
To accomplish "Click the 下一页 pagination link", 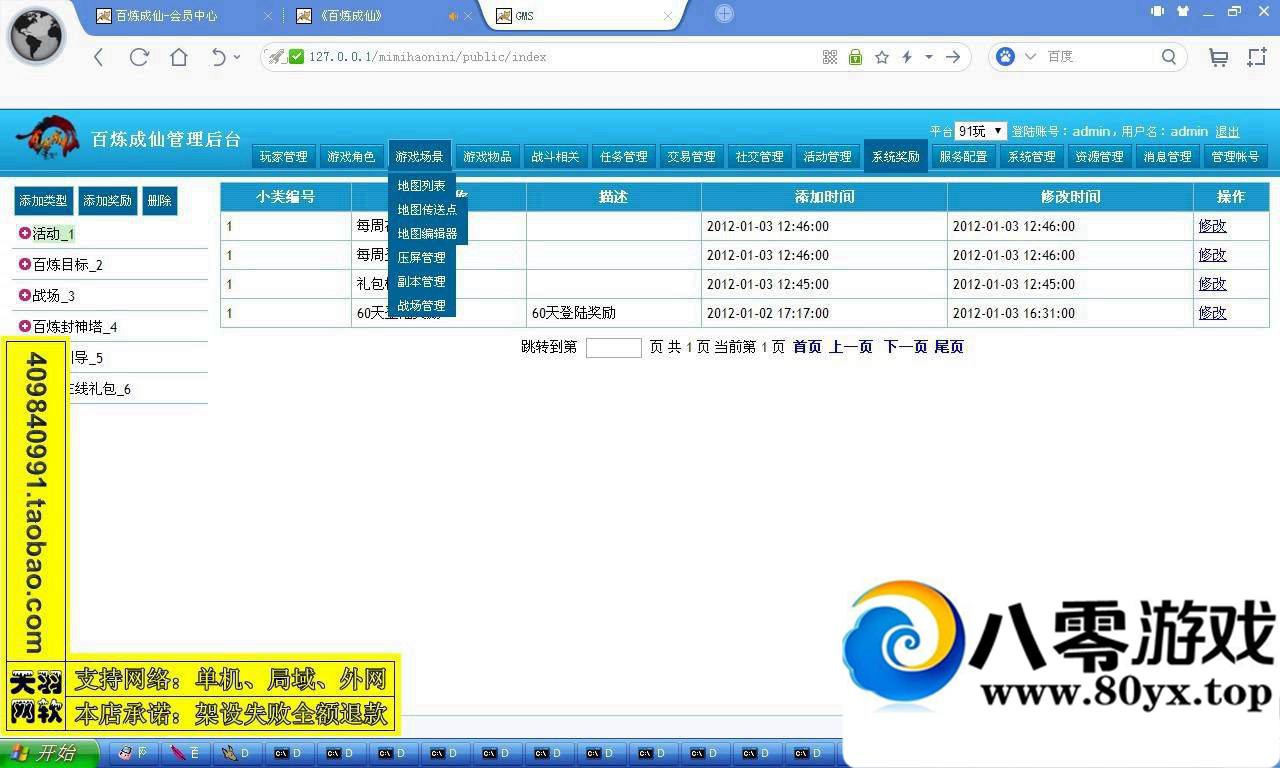I will [905, 347].
